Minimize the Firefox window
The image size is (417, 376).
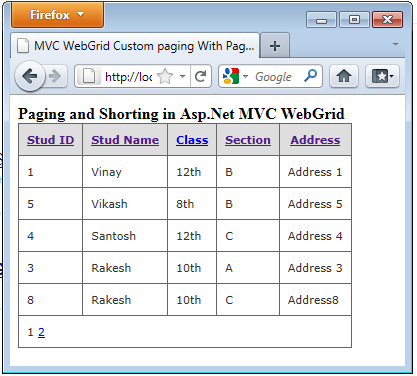(x=321, y=20)
